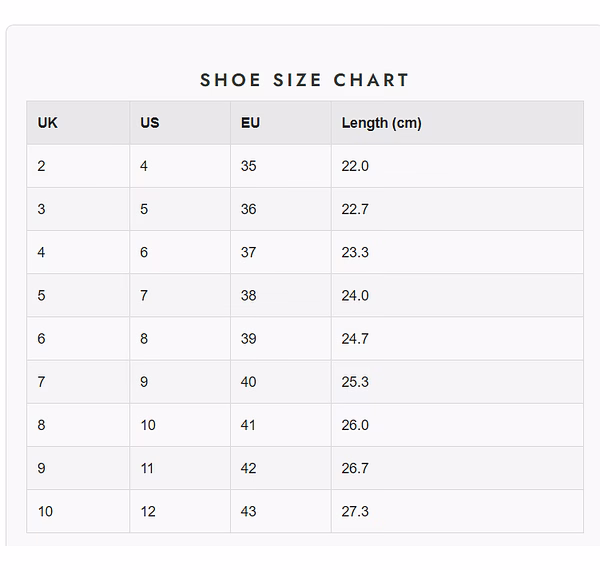Select the EU 43 cell

(x=249, y=511)
